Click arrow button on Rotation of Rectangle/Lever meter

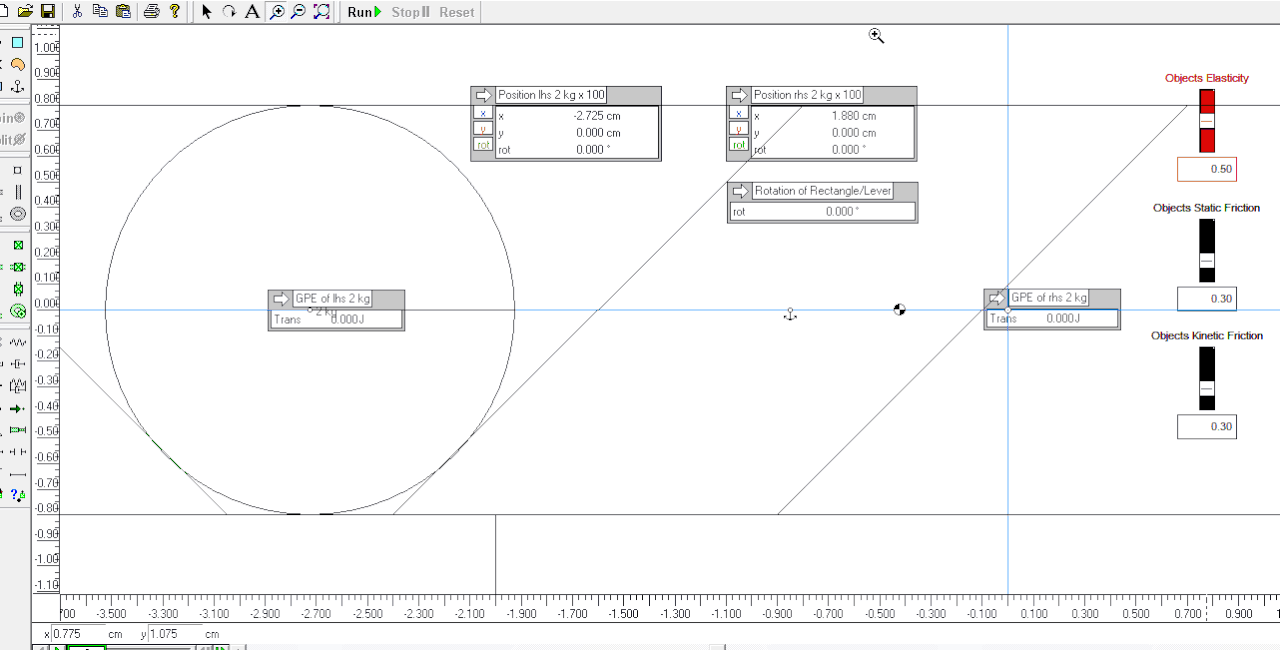[740, 191]
